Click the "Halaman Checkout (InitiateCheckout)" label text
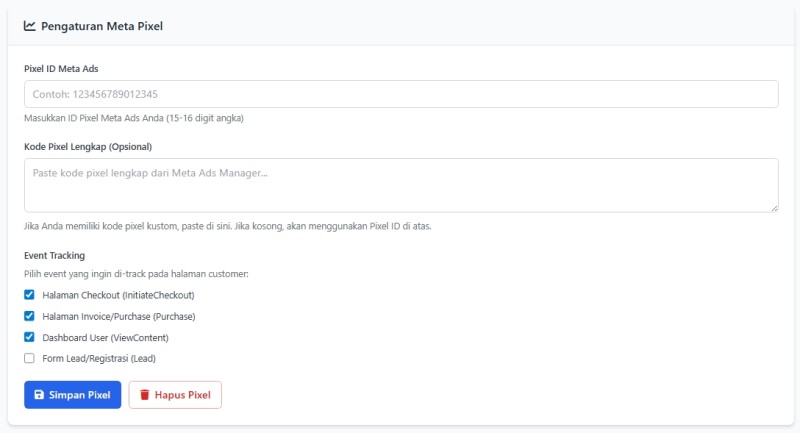The height and width of the screenshot is (433, 800). click(118, 295)
